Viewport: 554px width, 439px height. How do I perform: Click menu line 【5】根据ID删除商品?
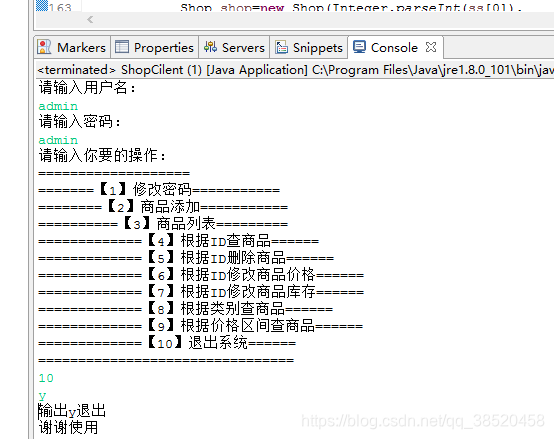tap(186, 258)
